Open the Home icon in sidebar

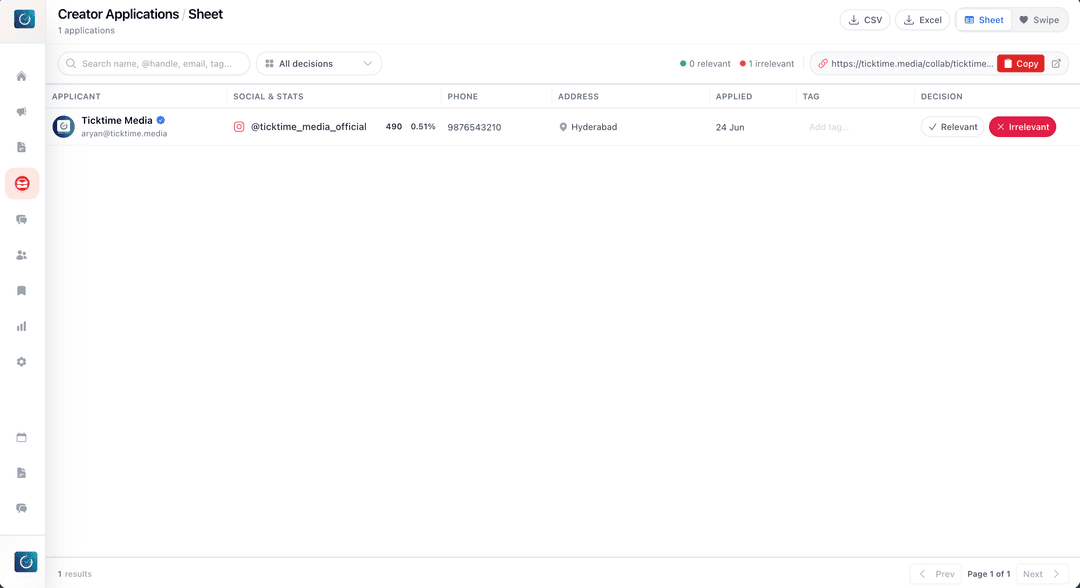coord(21,76)
